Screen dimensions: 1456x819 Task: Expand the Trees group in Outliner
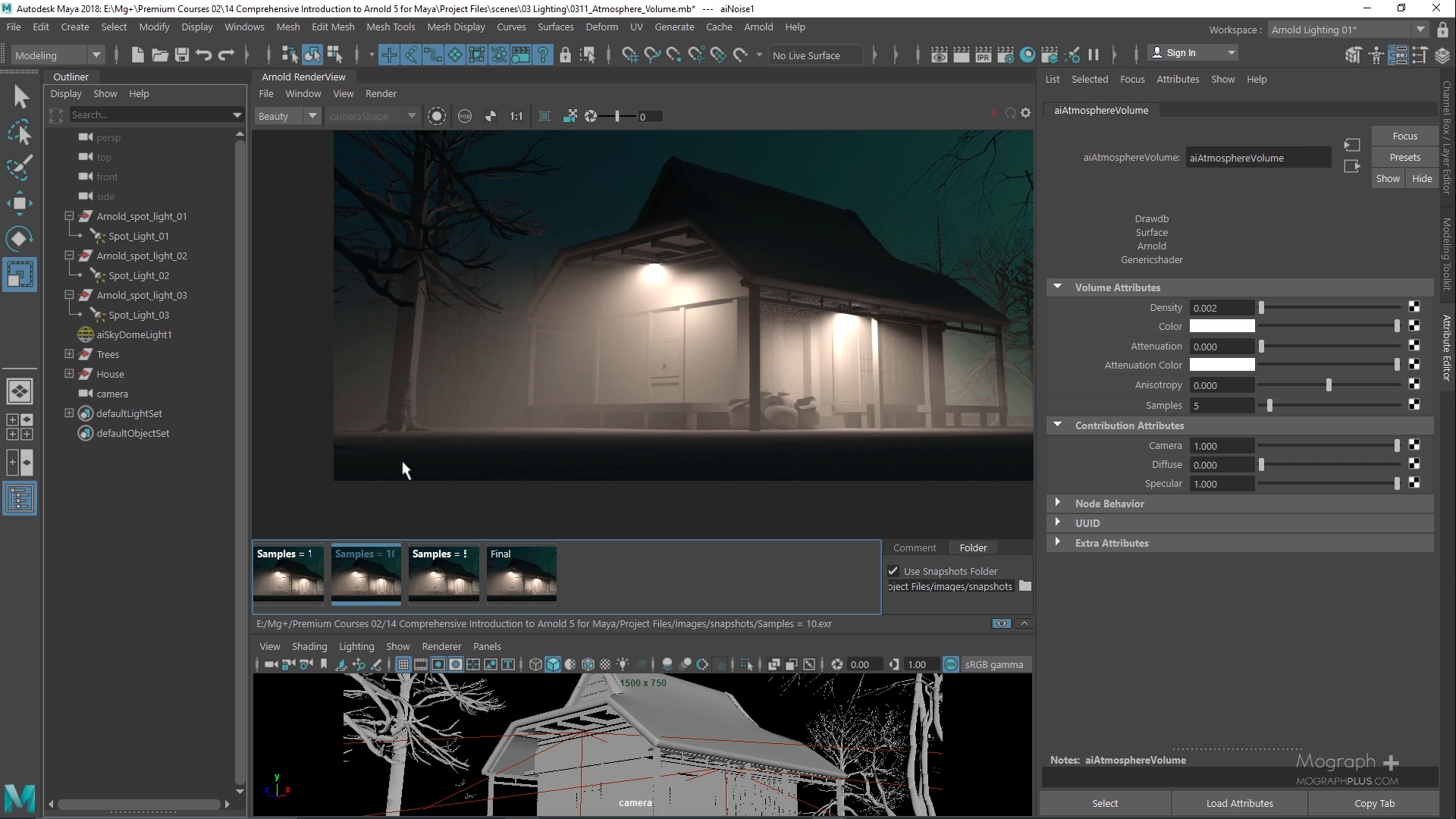(x=69, y=354)
